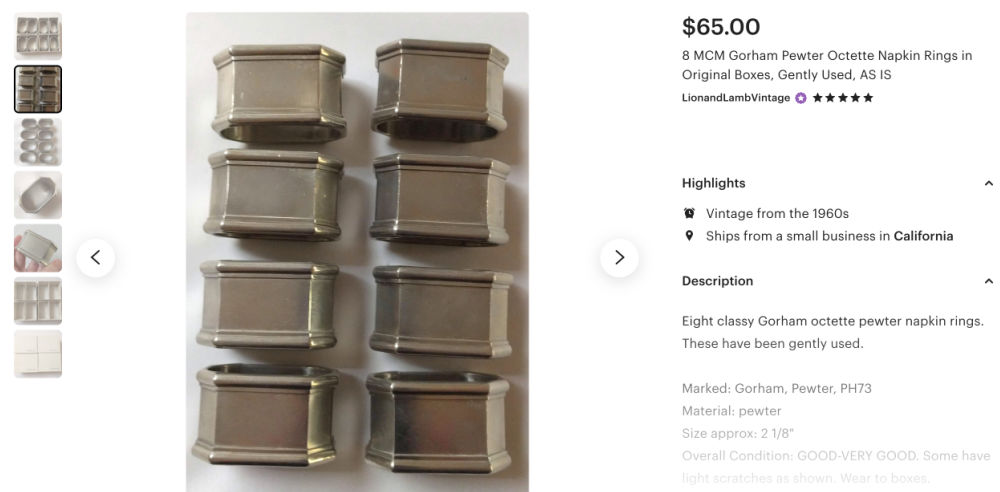Screen dimensions: 1000x492
Task: Open the fifth thumbnail with hand holding ring
Action: pos(38,248)
